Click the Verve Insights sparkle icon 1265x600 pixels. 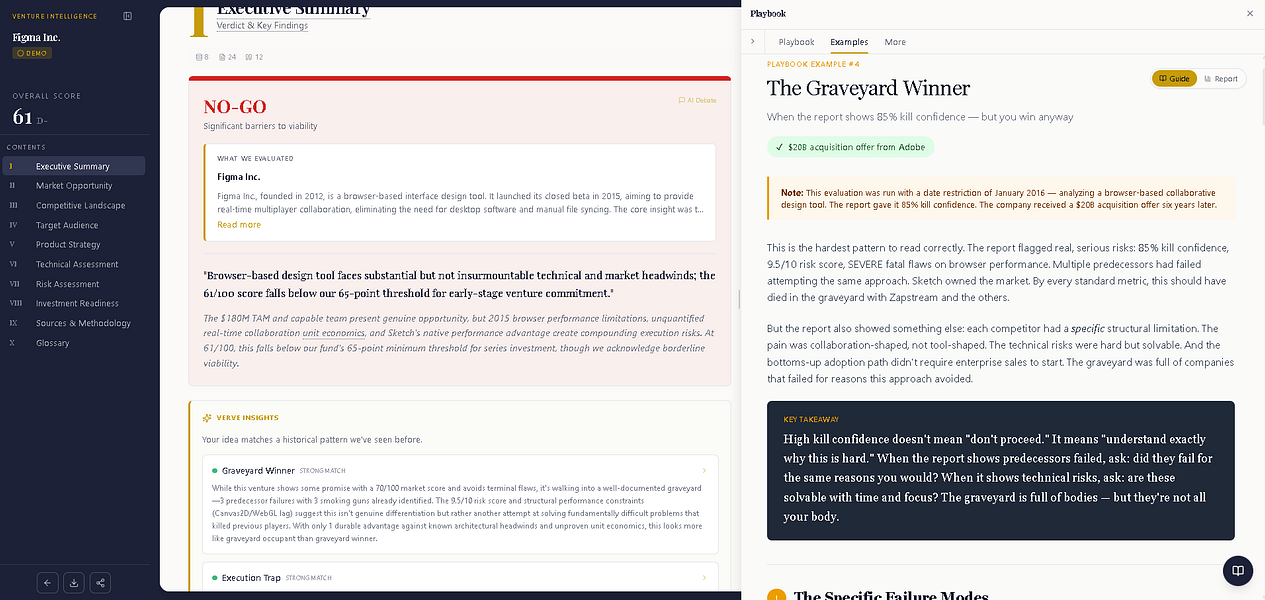coord(207,418)
